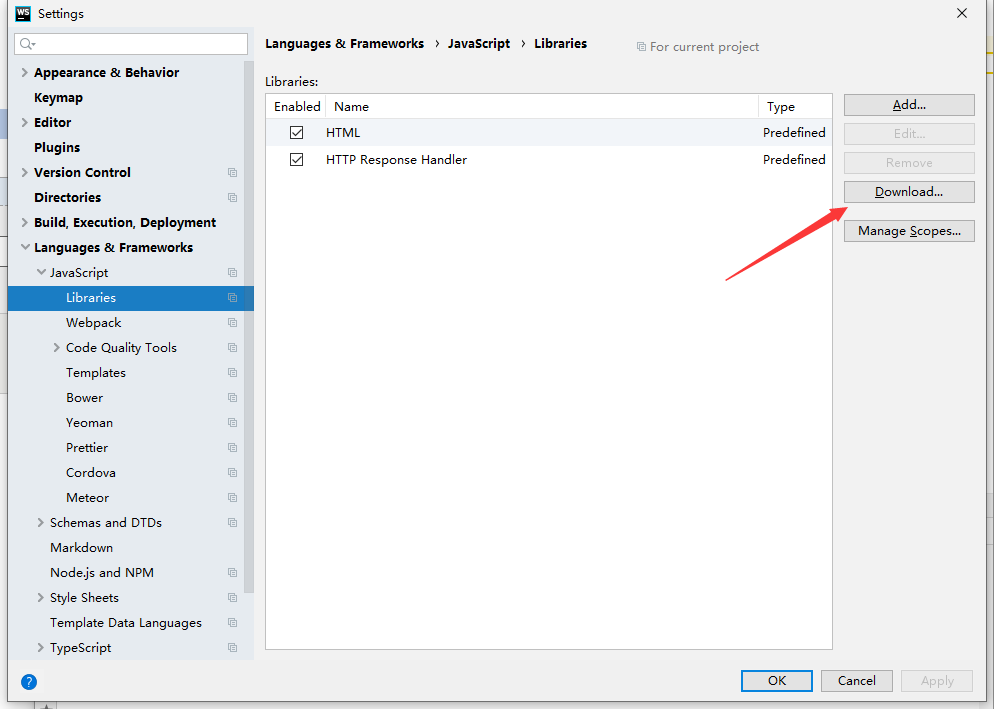Click the vertical scrollbar of settings tree
The height and width of the screenshot is (709, 994).
248,327
